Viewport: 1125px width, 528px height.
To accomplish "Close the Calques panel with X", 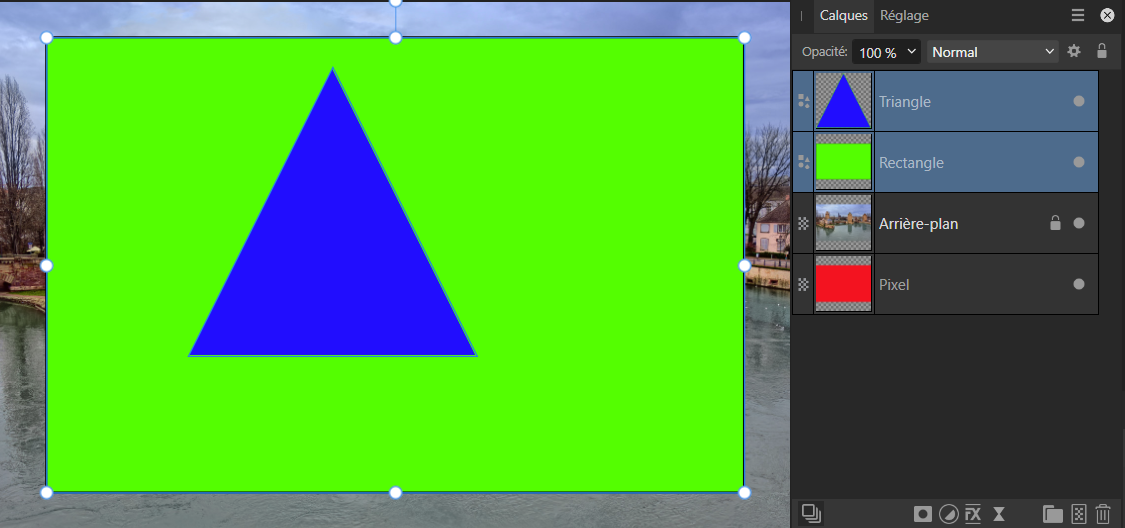I will point(1107,15).
